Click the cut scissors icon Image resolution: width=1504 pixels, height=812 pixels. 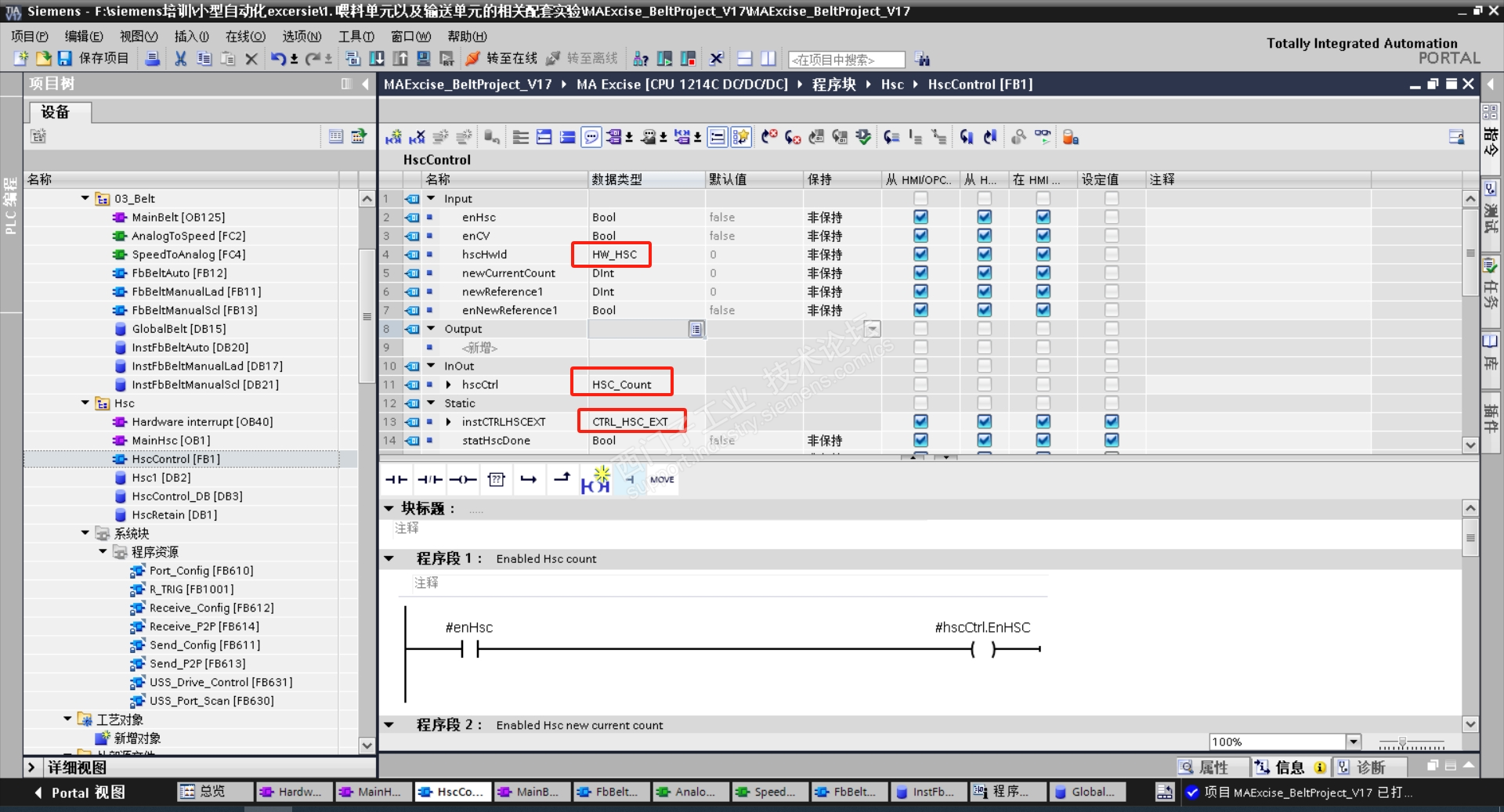pyautogui.click(x=181, y=59)
